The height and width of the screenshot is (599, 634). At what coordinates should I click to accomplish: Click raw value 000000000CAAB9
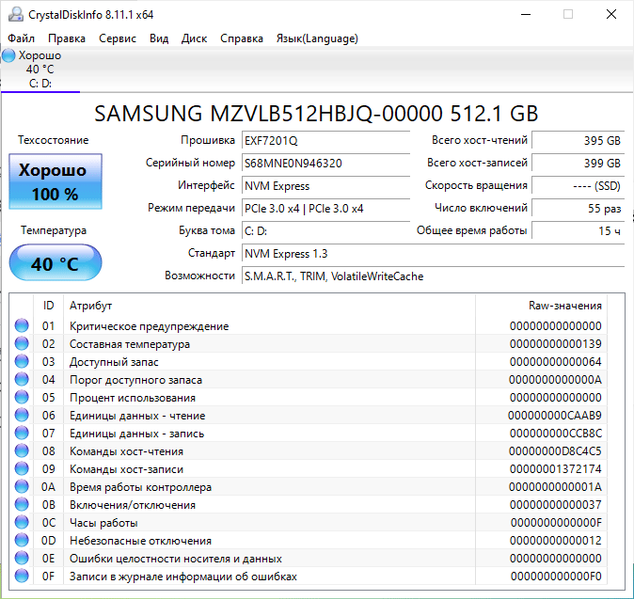click(555, 415)
